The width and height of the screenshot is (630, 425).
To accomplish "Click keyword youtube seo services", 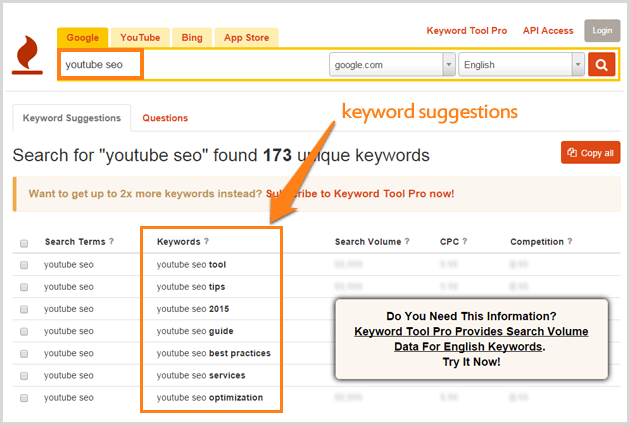I will [x=201, y=375].
